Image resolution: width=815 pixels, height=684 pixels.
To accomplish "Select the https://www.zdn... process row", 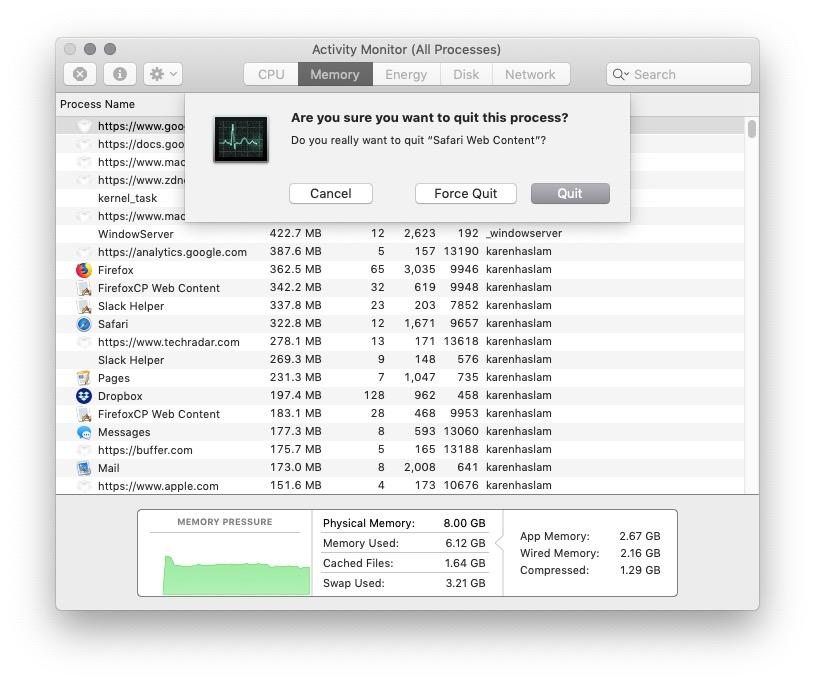I will click(x=121, y=180).
